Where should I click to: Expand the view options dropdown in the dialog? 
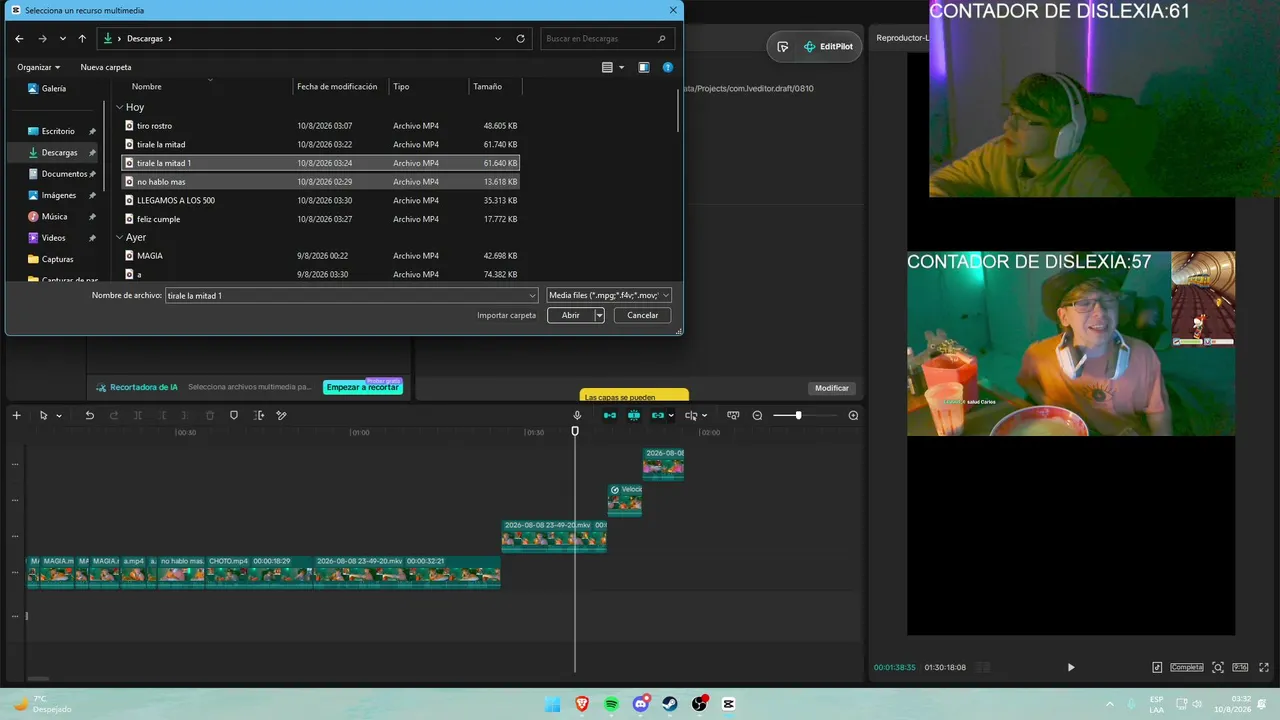click(621, 67)
